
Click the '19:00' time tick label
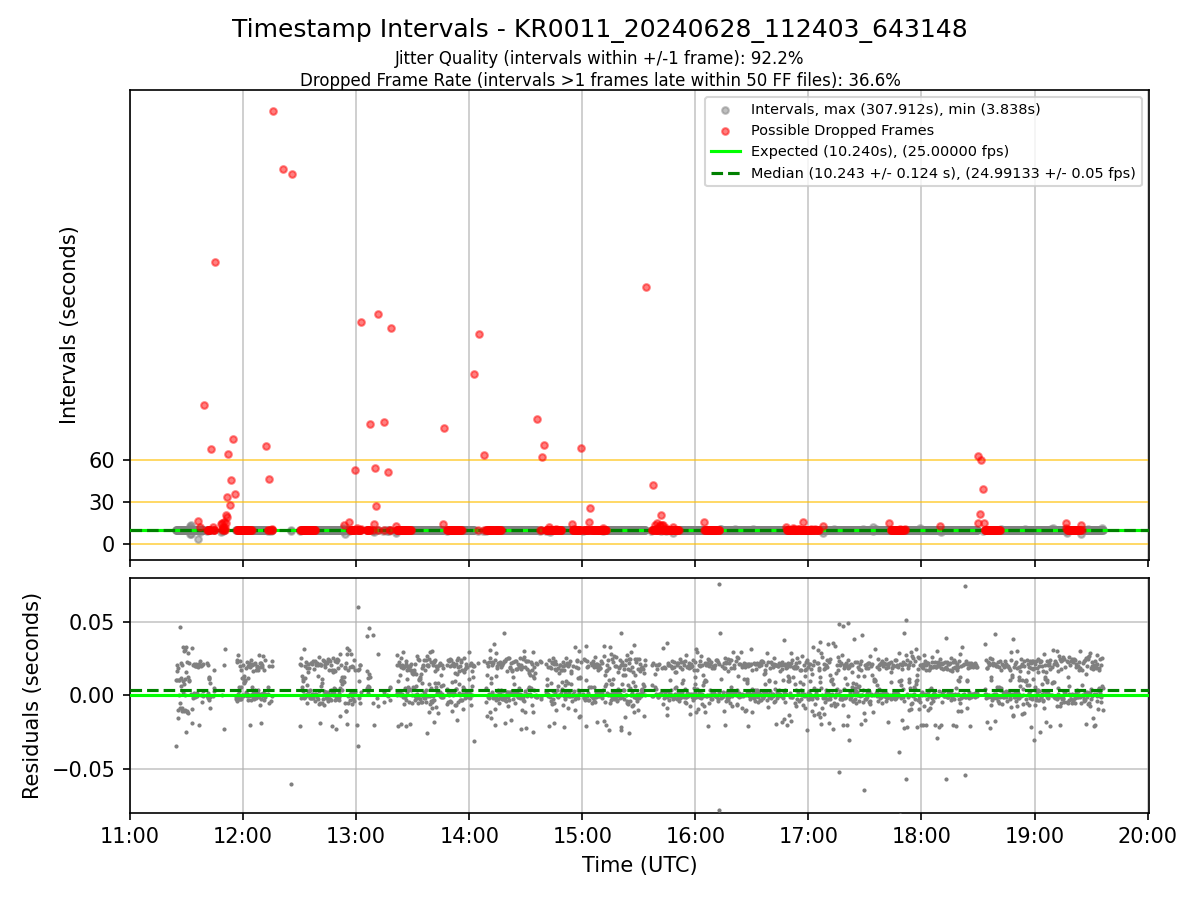point(1034,833)
